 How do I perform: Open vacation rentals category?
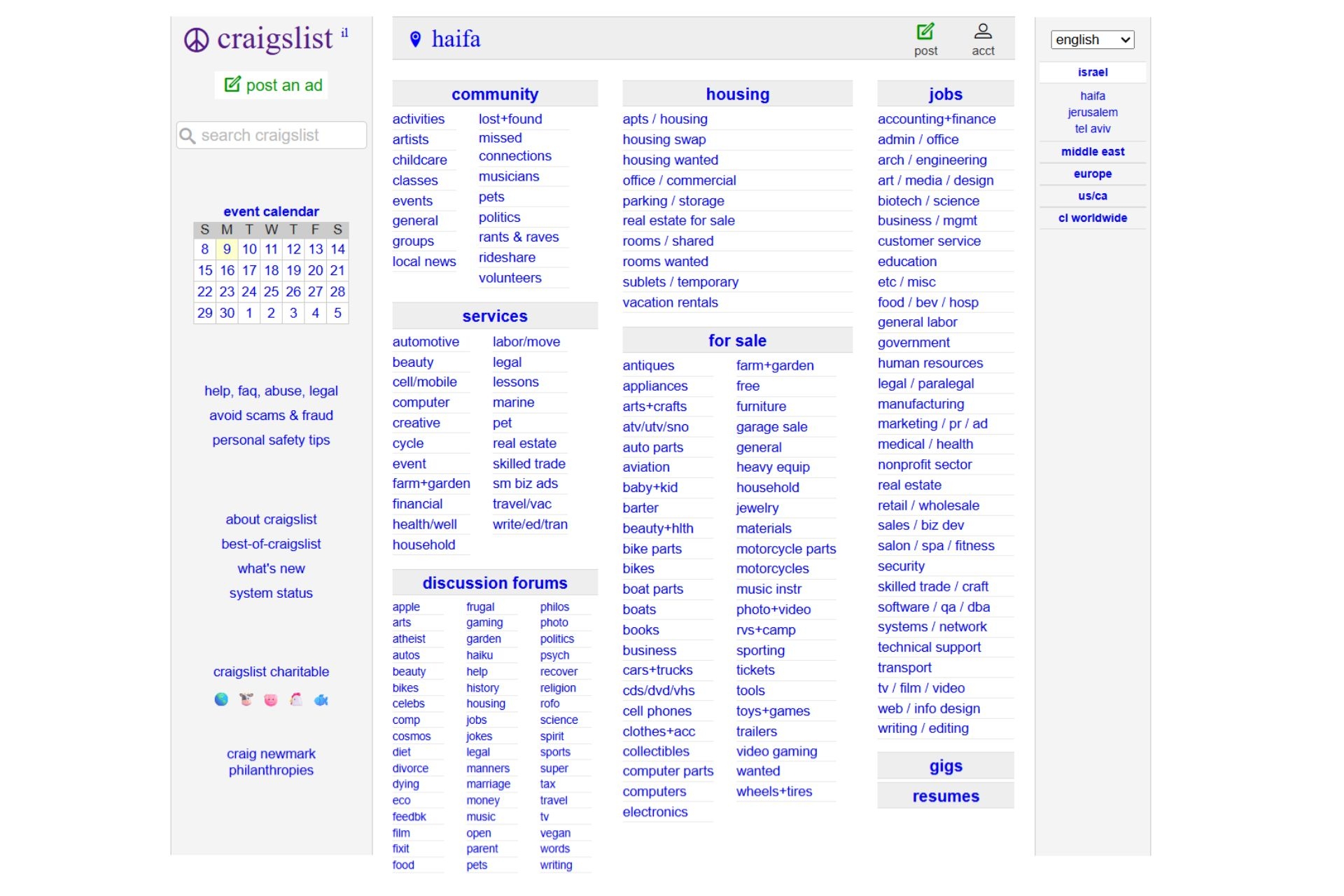pos(670,302)
